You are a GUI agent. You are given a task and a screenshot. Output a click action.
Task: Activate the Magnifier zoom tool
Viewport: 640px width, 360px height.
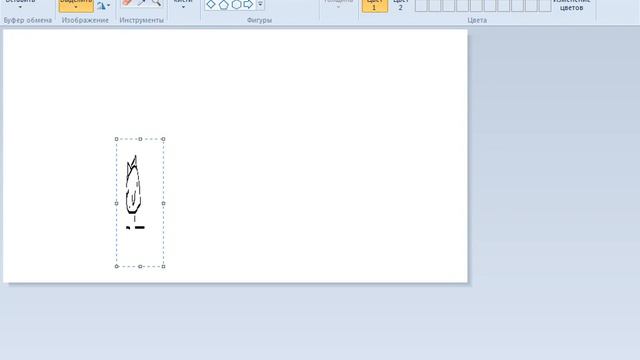156,2
